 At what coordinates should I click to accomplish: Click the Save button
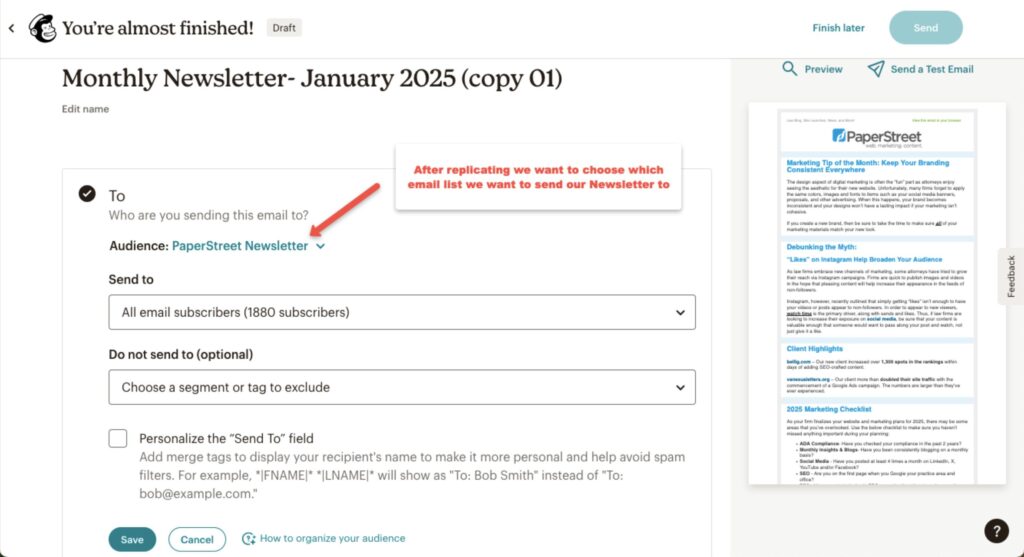coord(132,539)
